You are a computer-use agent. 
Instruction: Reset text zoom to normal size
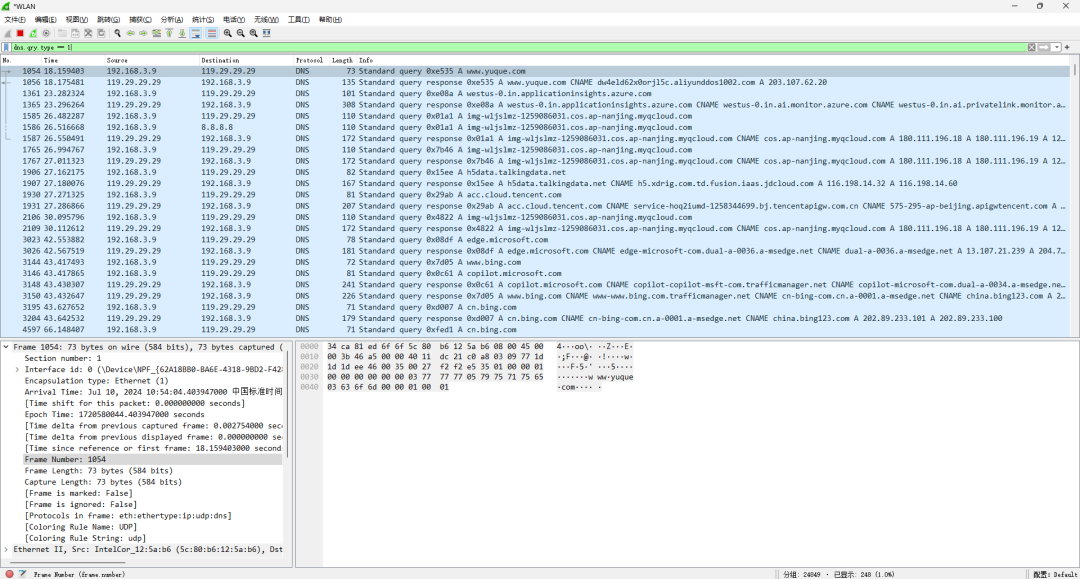coord(253,33)
